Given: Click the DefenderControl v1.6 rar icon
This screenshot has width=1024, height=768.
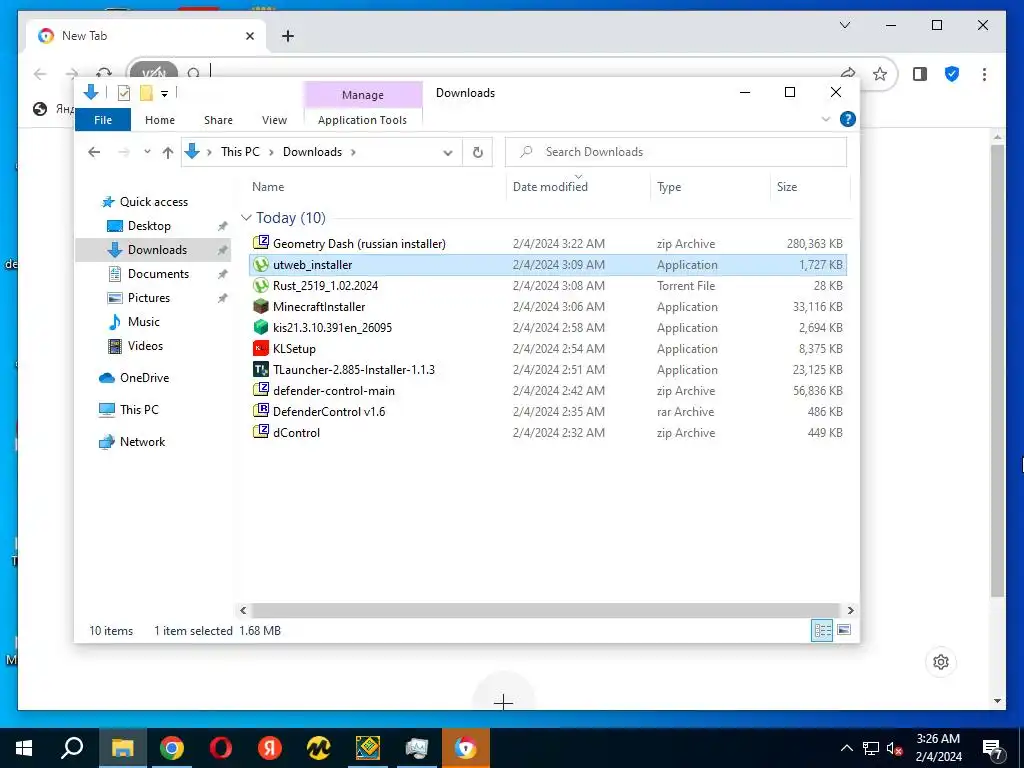Looking at the screenshot, I should [261, 411].
